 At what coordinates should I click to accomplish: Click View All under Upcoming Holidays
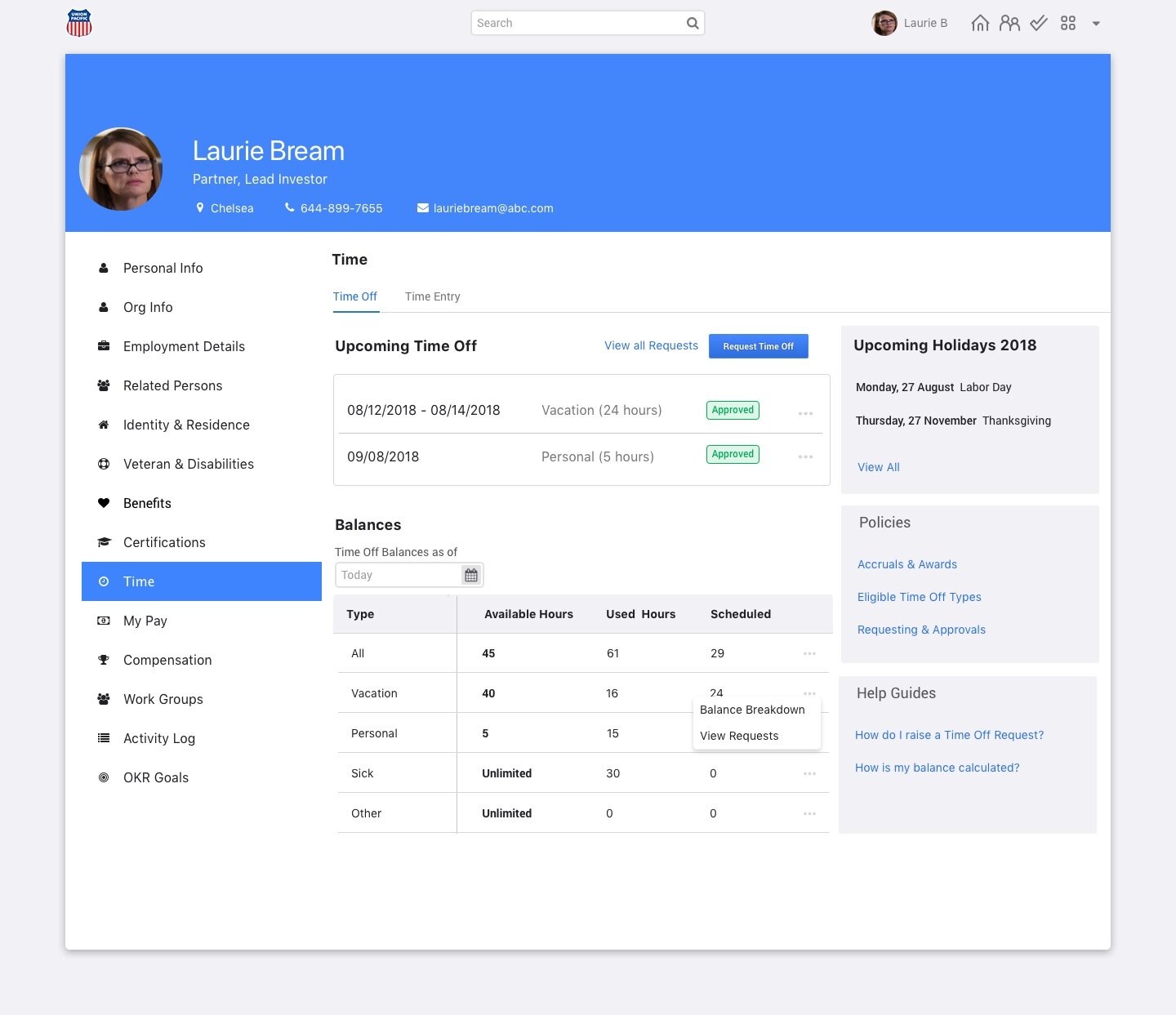(879, 467)
